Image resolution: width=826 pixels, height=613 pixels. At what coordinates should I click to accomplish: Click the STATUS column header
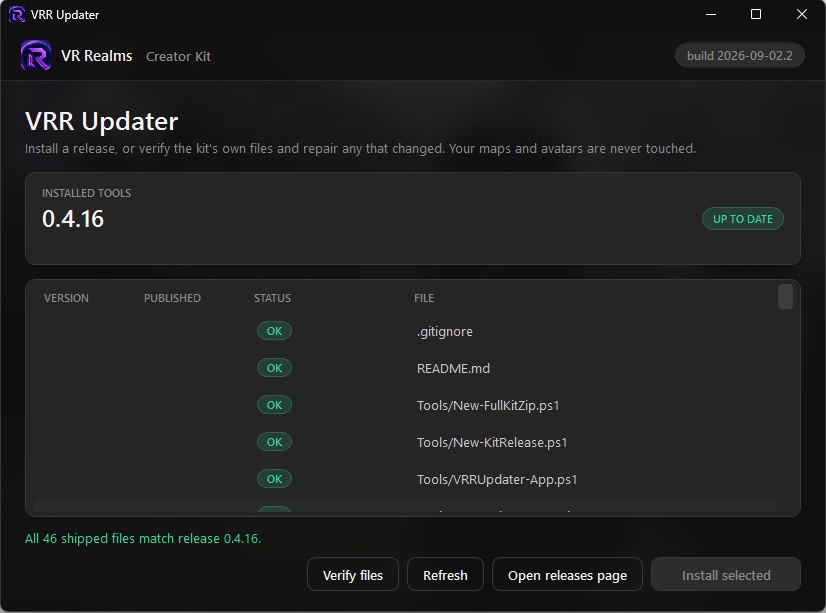(x=272, y=298)
